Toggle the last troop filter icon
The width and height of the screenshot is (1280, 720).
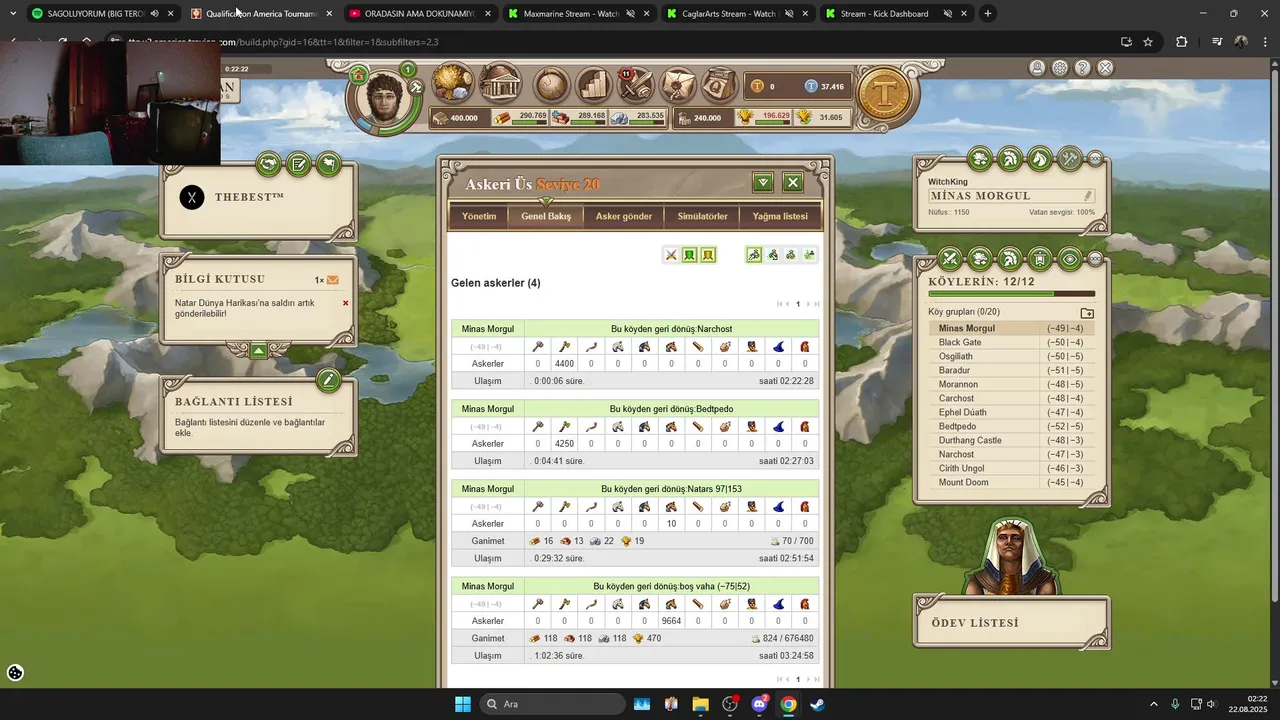(809, 255)
